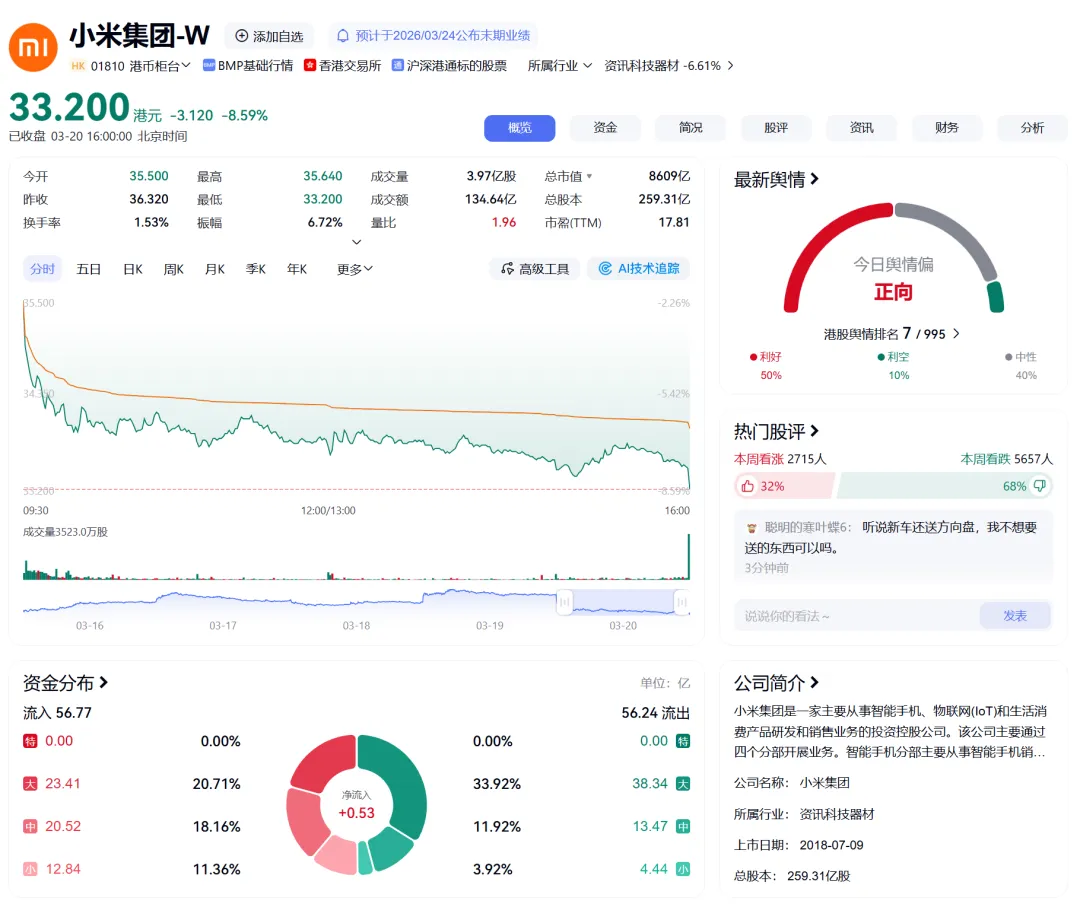Select the 利好 sentiment legend dot

click(x=753, y=357)
